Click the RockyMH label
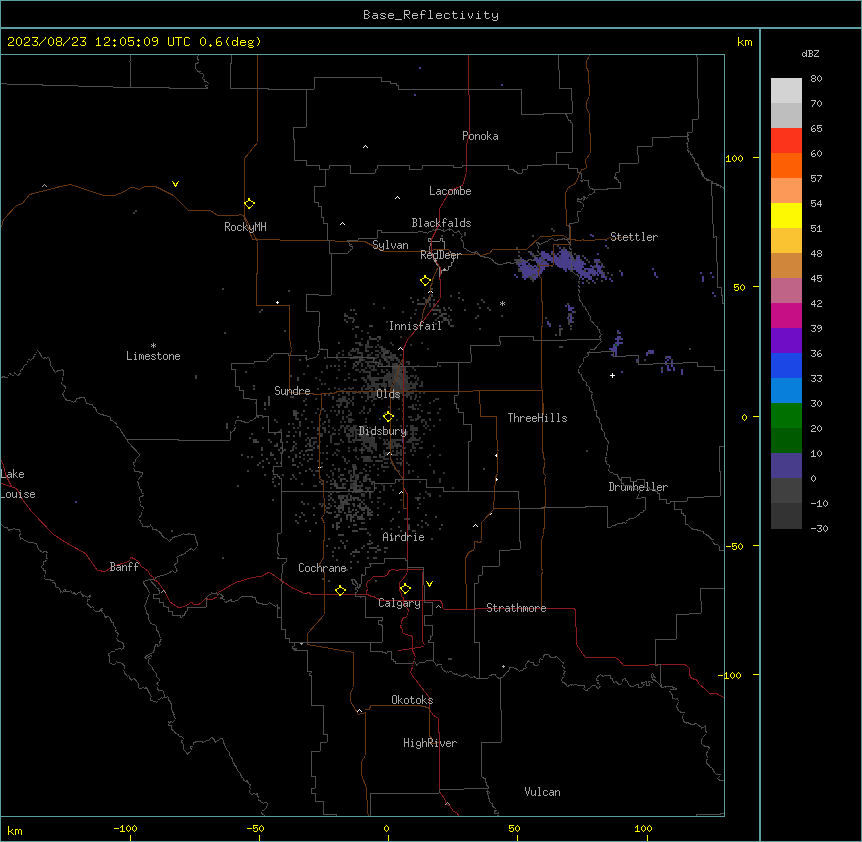Screen dimensions: 862x842 pos(245,227)
